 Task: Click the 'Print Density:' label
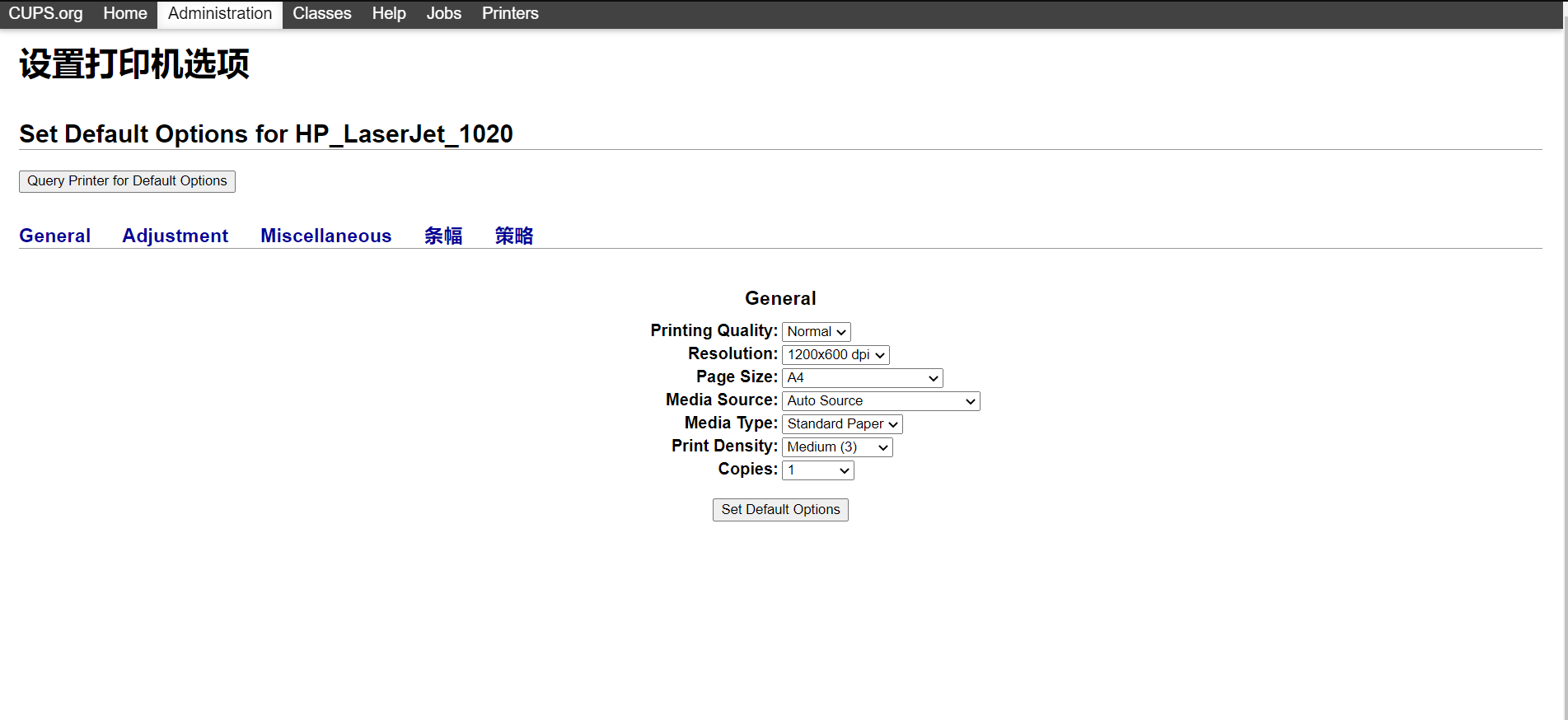(724, 446)
